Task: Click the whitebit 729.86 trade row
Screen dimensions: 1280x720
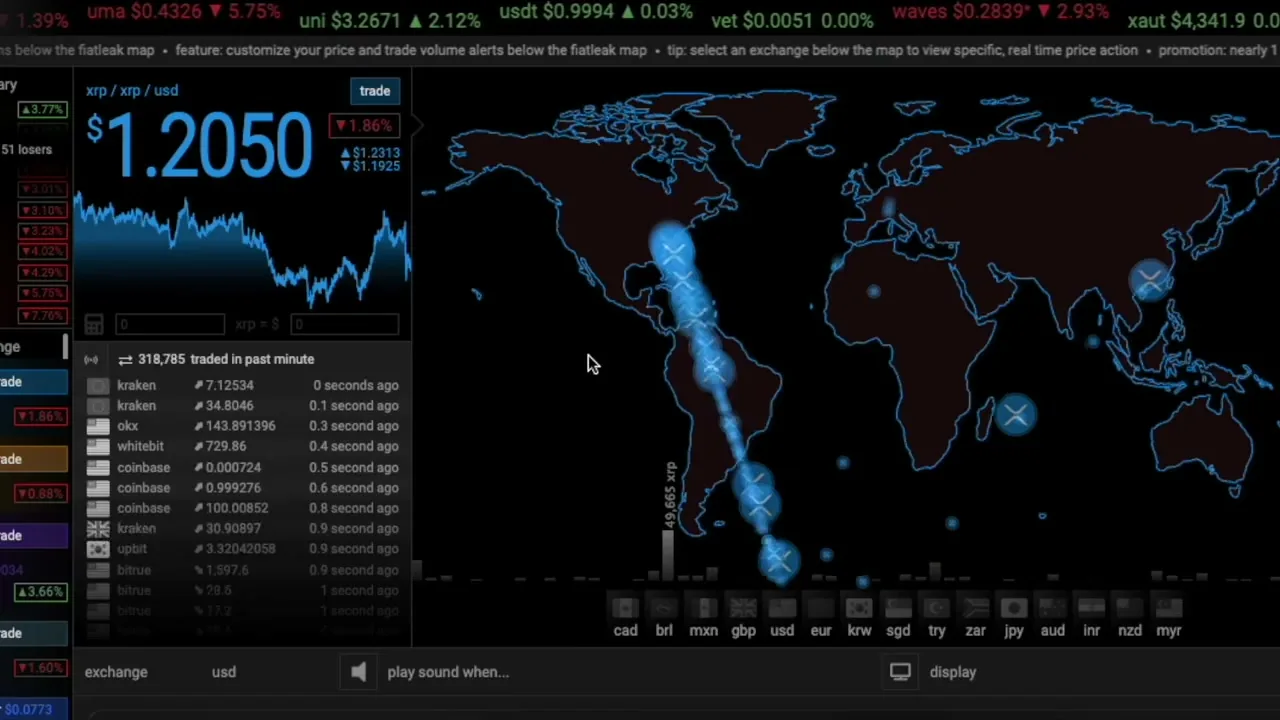Action: [243, 446]
